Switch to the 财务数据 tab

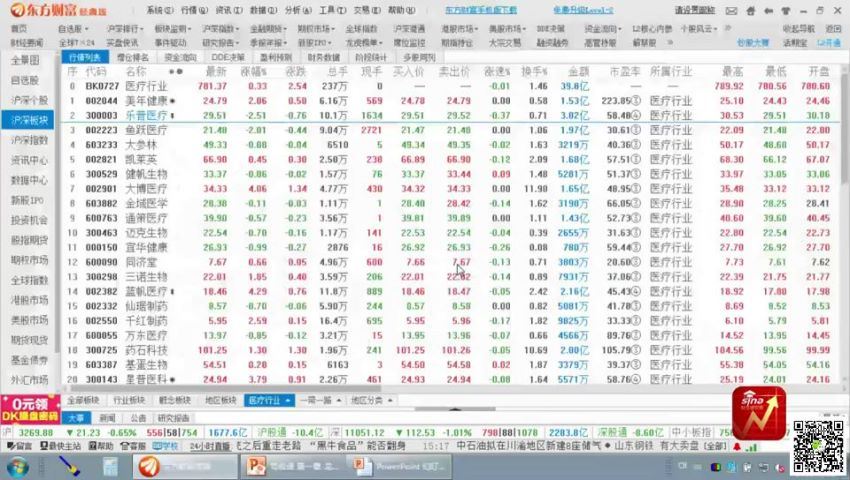[324, 57]
